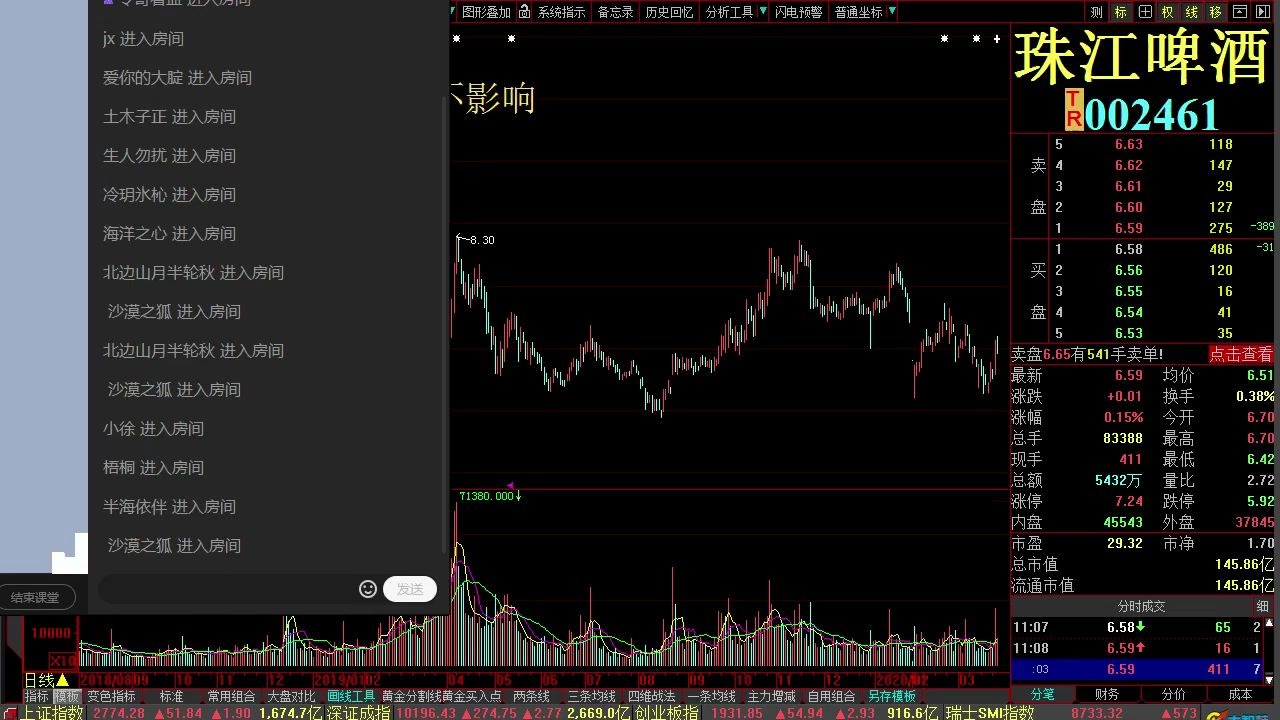Switch to the 分价 tab

point(1174,694)
